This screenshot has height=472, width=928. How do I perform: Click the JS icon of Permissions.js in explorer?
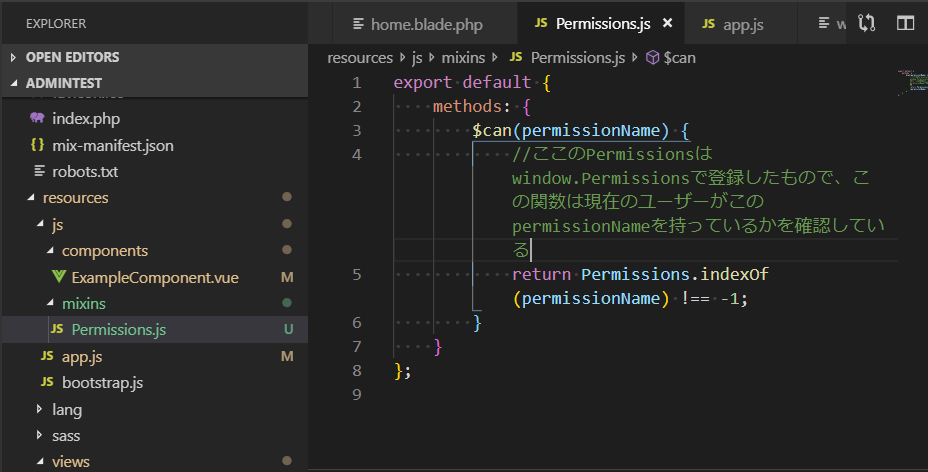pos(57,329)
